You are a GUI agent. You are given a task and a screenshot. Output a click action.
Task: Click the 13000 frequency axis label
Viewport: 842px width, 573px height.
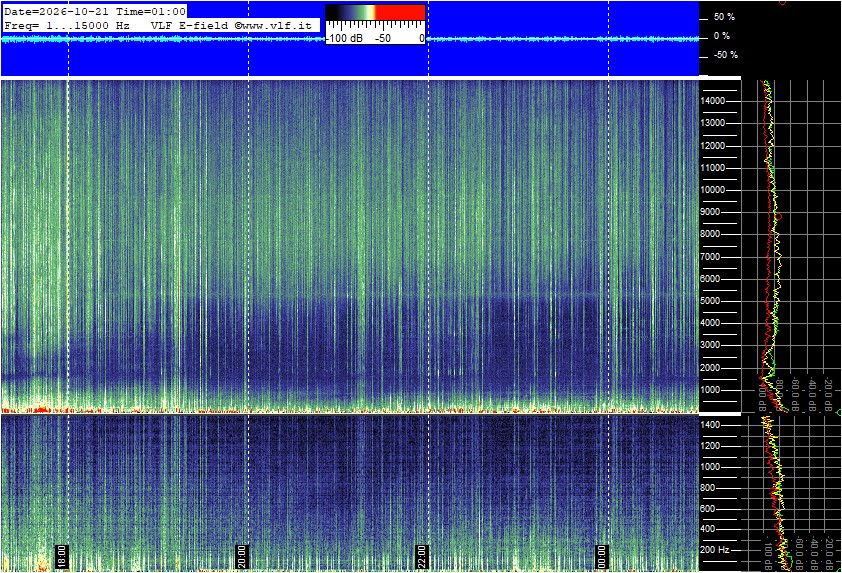tap(712, 123)
